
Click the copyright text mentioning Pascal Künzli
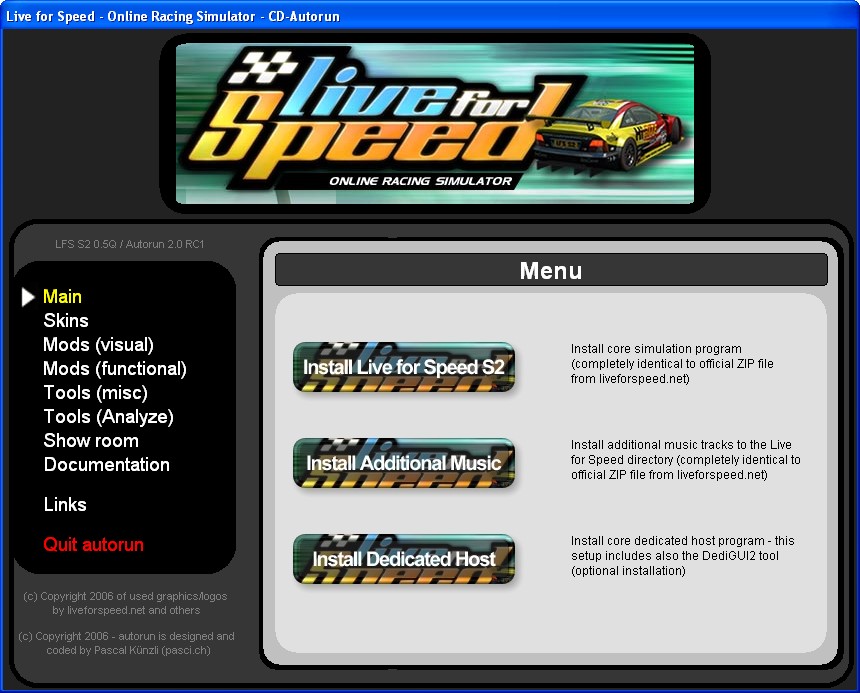[127, 643]
